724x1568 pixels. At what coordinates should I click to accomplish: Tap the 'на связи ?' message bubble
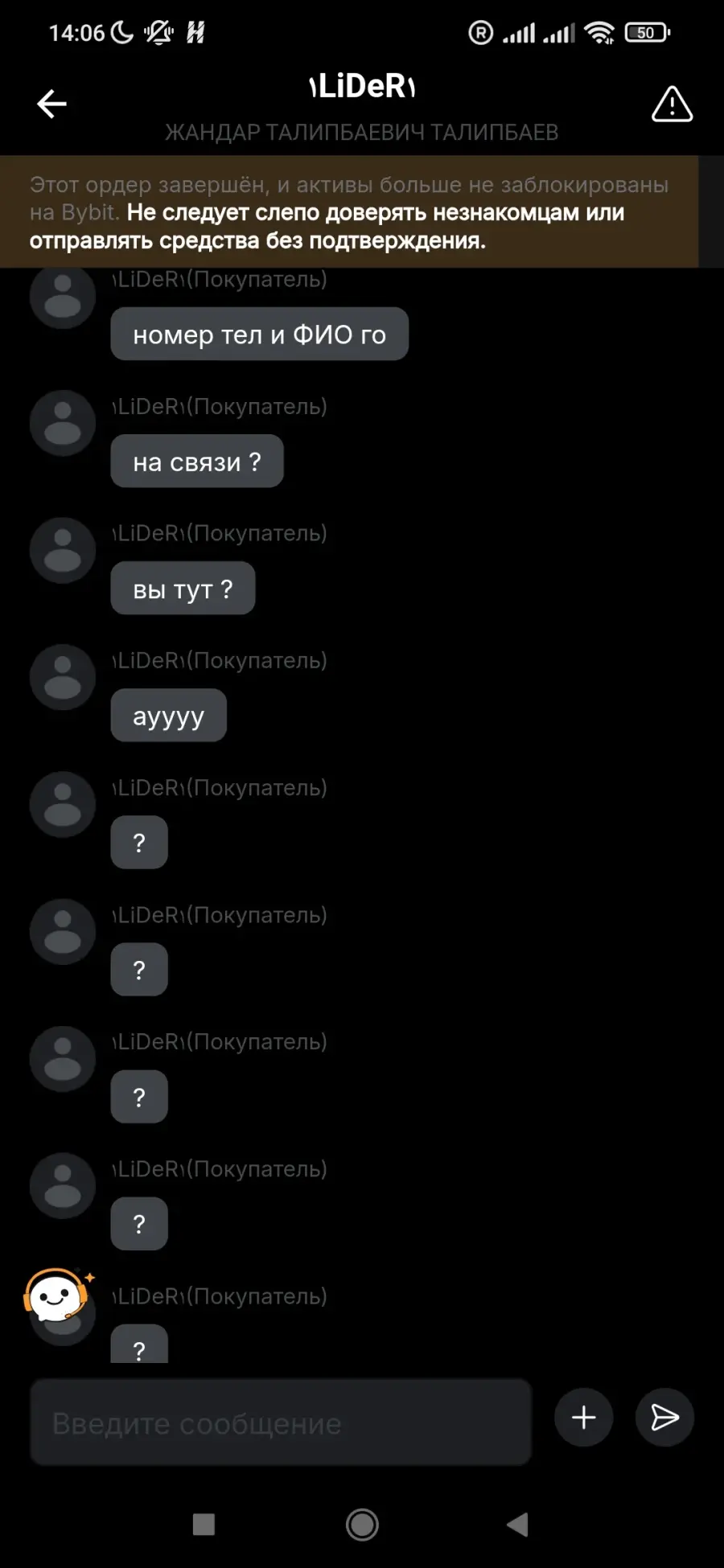(197, 461)
